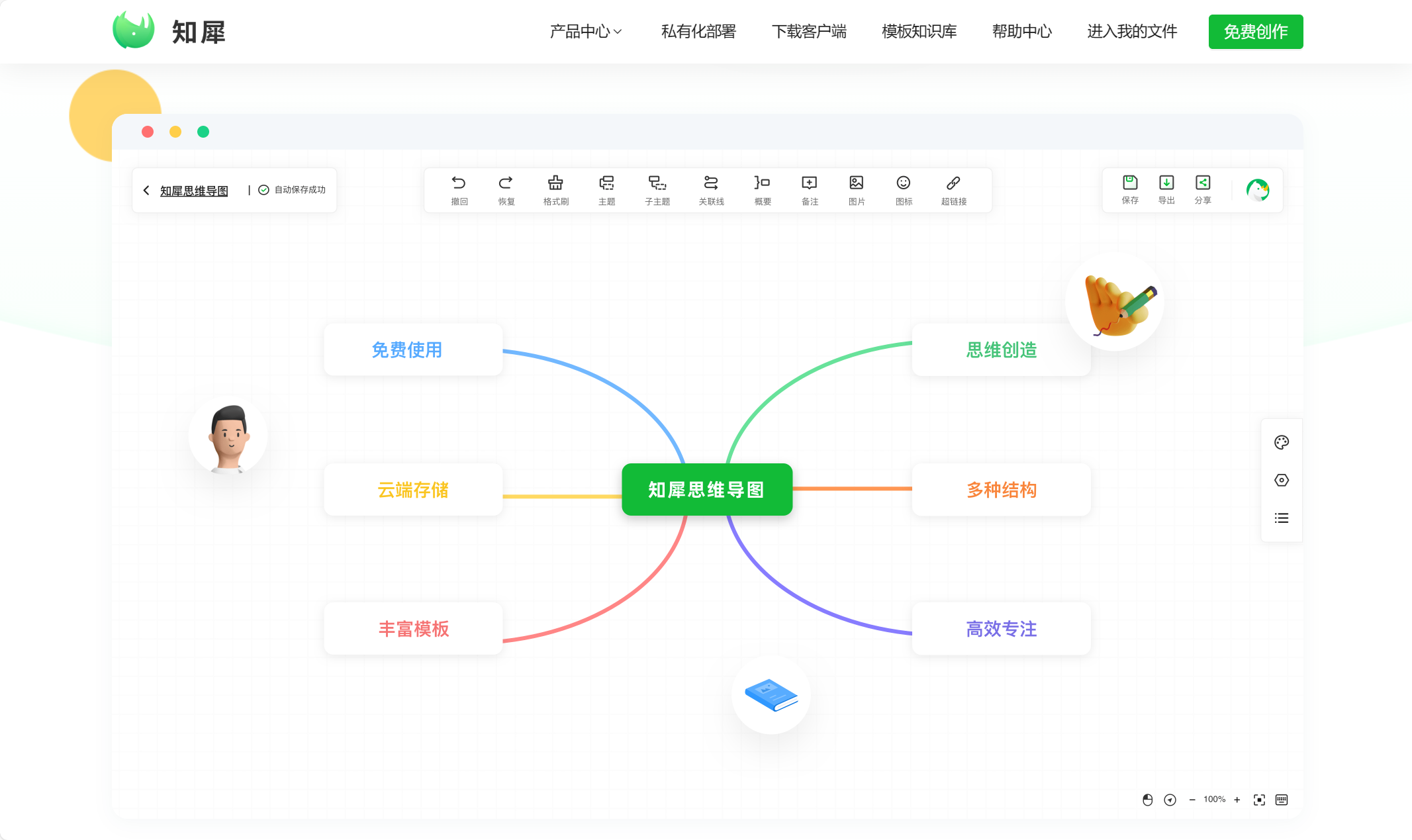The width and height of the screenshot is (1412, 840).
Task: Click the hand with pencil illustration
Action: tap(1115, 303)
